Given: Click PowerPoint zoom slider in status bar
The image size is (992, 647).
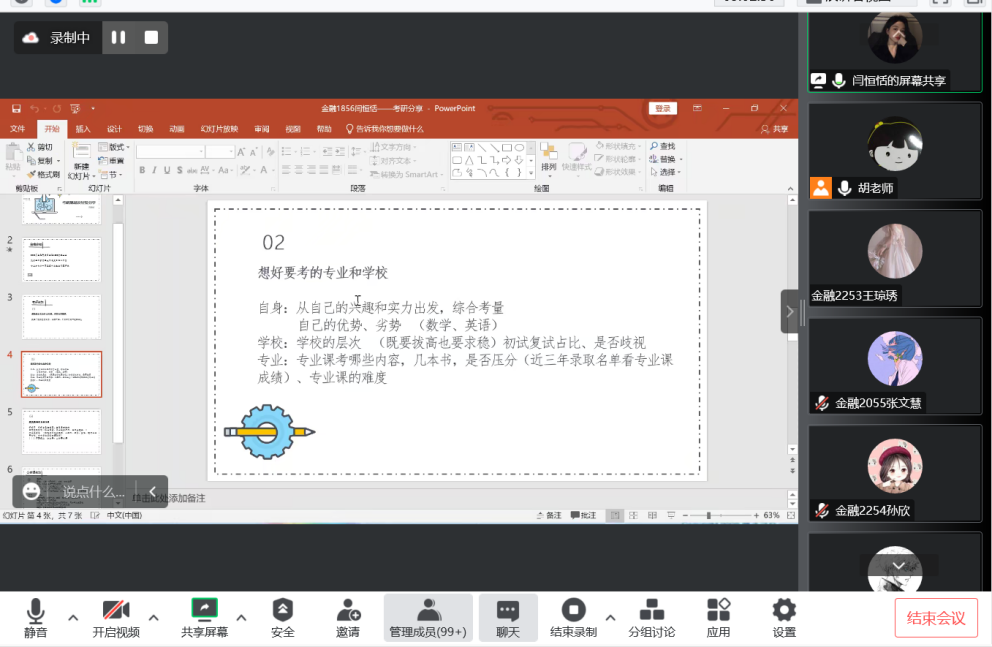Looking at the screenshot, I should click(709, 515).
